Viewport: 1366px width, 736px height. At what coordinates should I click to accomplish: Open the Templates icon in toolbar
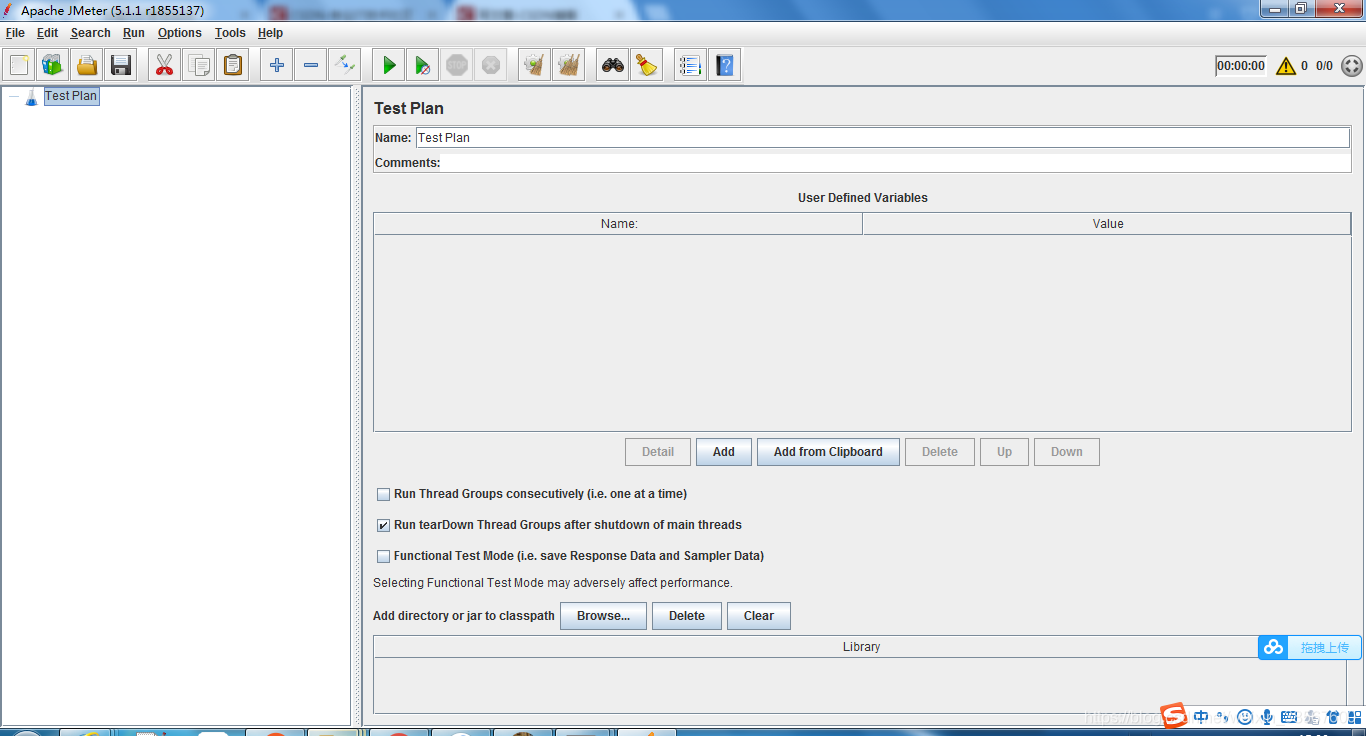(52, 66)
